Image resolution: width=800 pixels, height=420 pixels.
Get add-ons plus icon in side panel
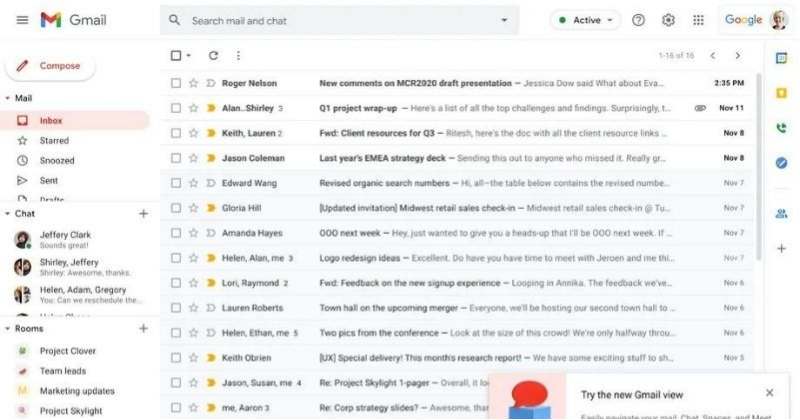(782, 249)
